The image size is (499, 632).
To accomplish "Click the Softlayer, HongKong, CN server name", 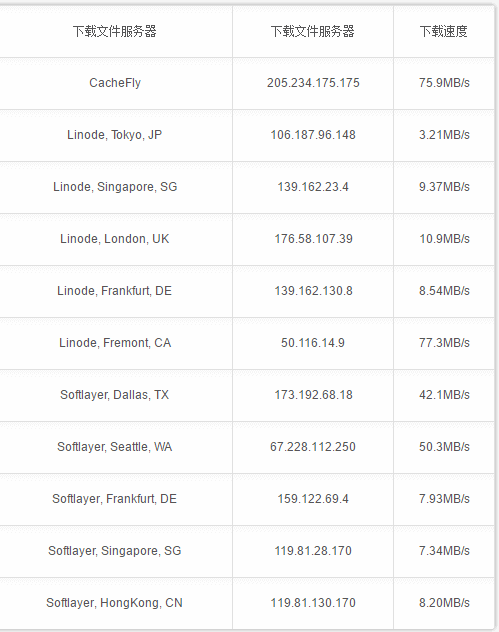I will (x=114, y=603).
